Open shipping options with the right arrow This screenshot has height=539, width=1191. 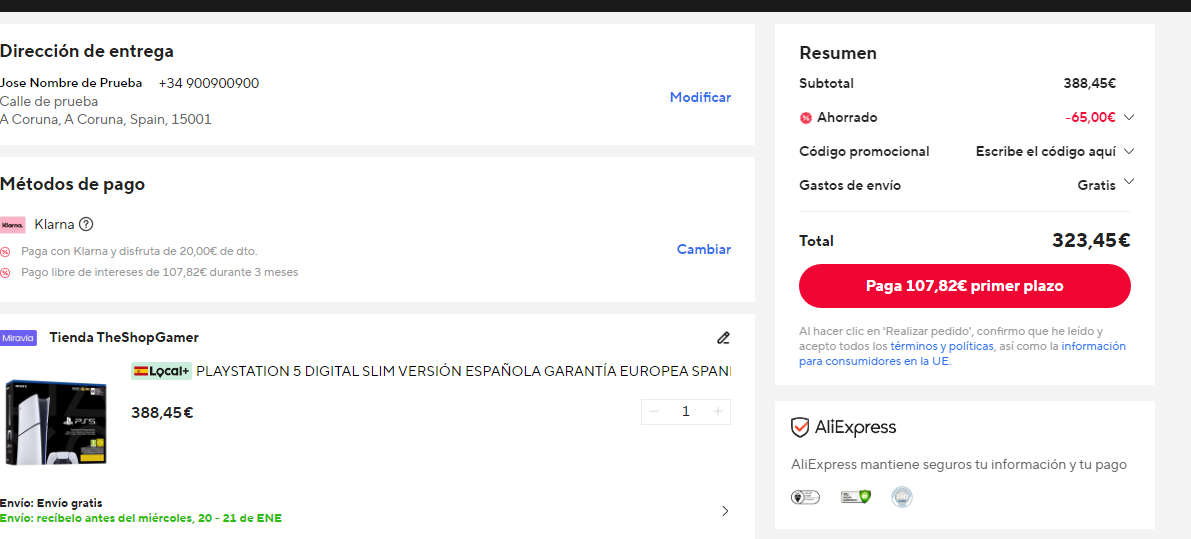coord(725,511)
